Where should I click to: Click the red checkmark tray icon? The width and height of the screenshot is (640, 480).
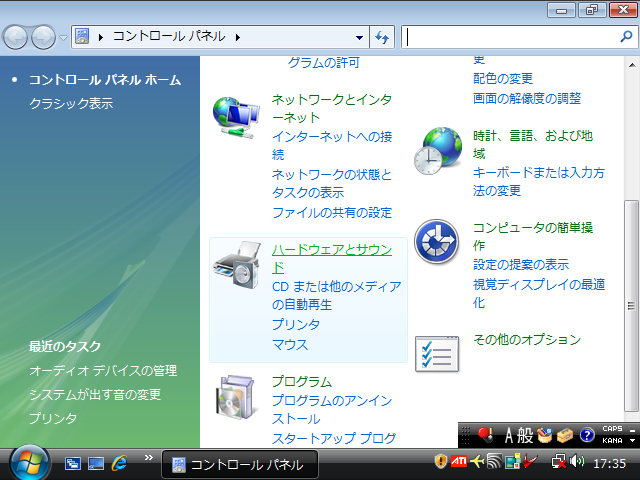(x=531, y=462)
